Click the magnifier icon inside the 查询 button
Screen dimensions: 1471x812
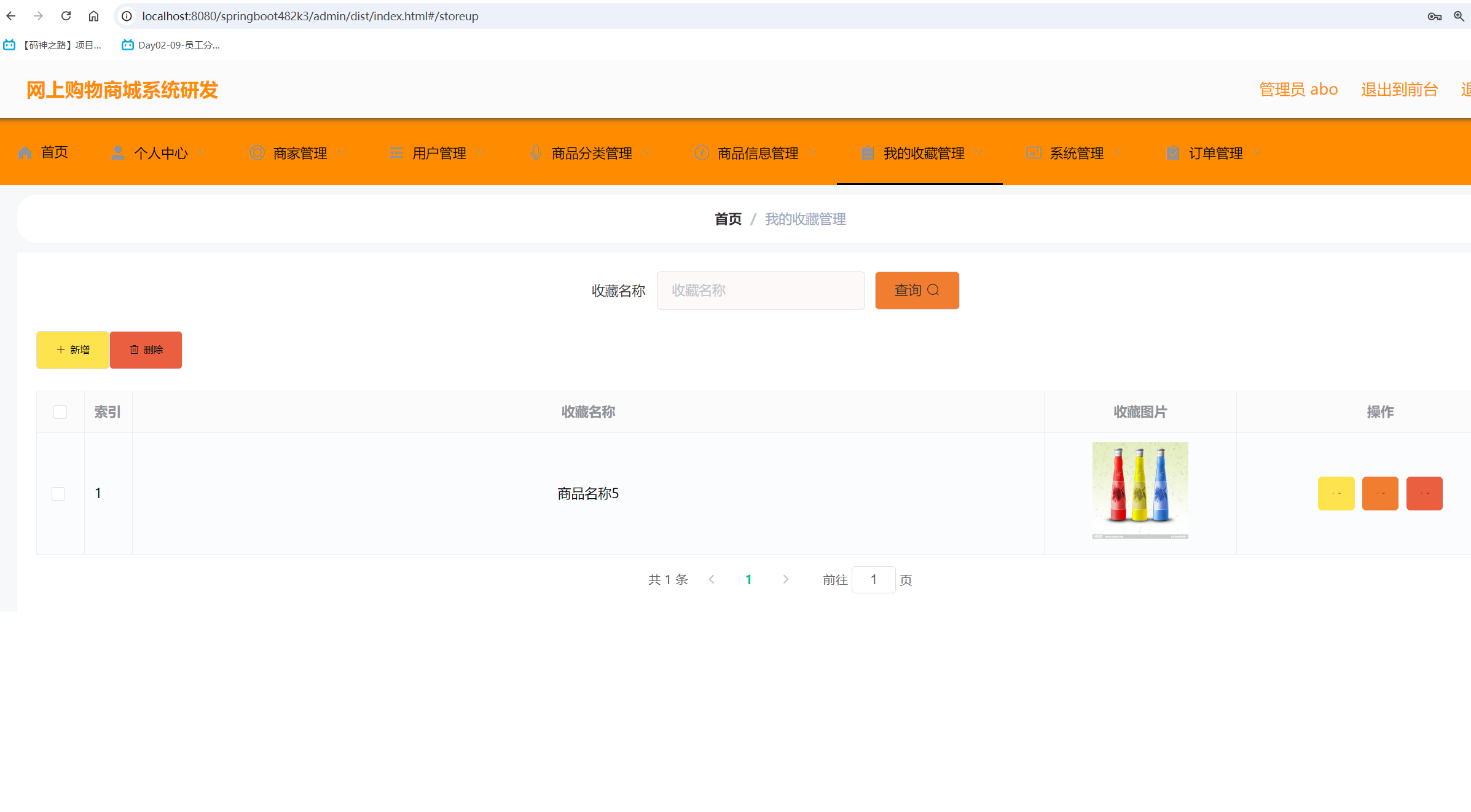[935, 290]
